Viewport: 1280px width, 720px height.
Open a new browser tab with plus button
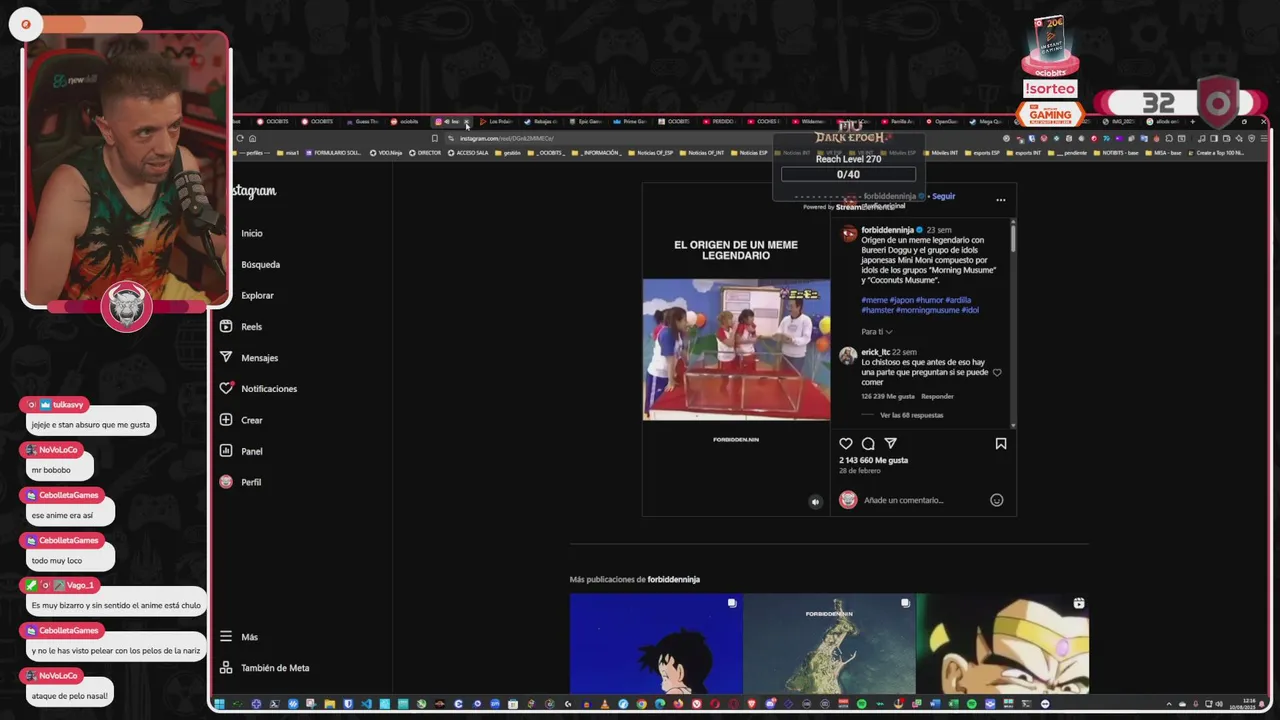click(x=1192, y=122)
